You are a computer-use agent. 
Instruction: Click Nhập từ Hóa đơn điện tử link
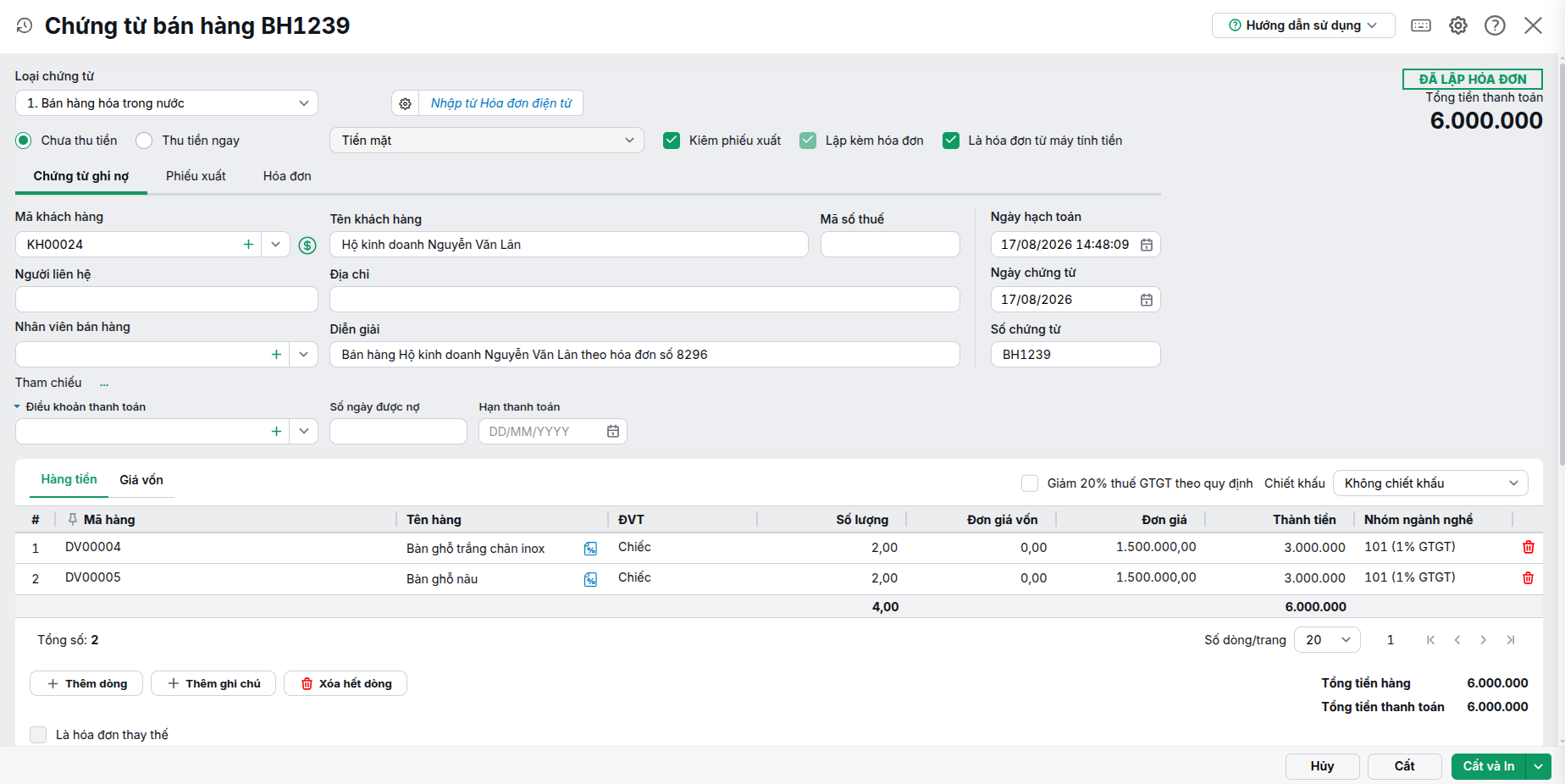click(x=501, y=103)
